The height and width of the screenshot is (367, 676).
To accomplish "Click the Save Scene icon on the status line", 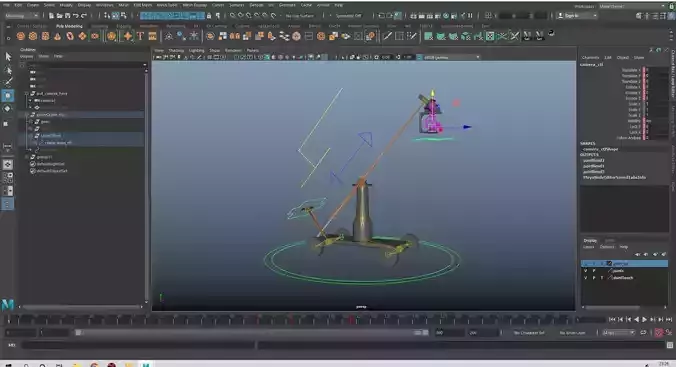I will coord(67,16).
